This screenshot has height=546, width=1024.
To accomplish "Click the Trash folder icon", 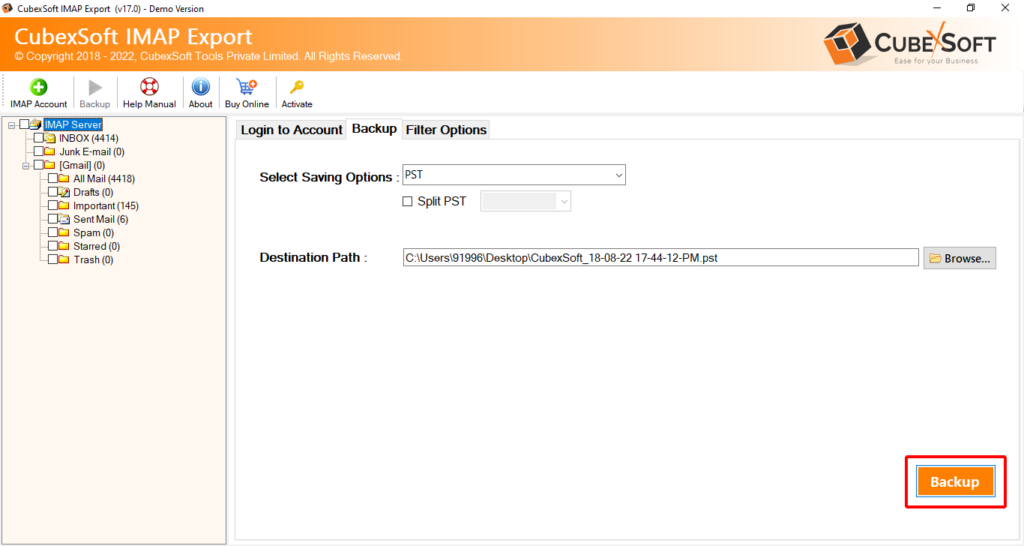I will pyautogui.click(x=64, y=260).
